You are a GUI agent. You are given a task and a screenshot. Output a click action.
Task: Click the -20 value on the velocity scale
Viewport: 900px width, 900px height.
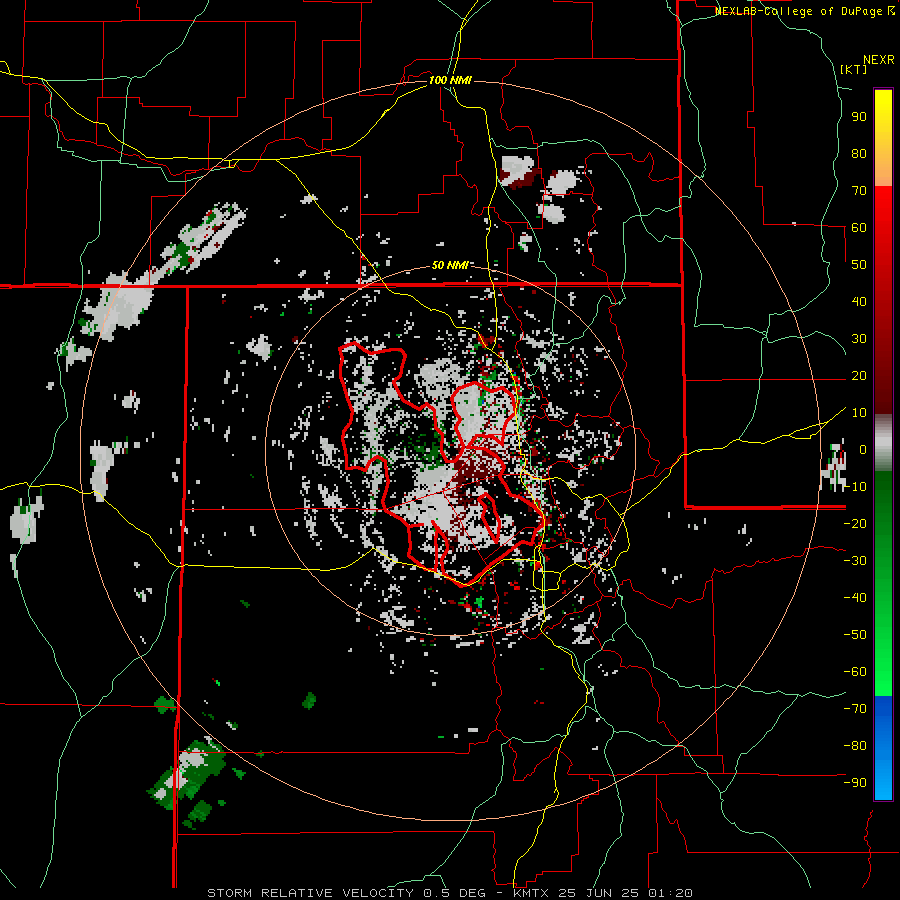point(855,524)
